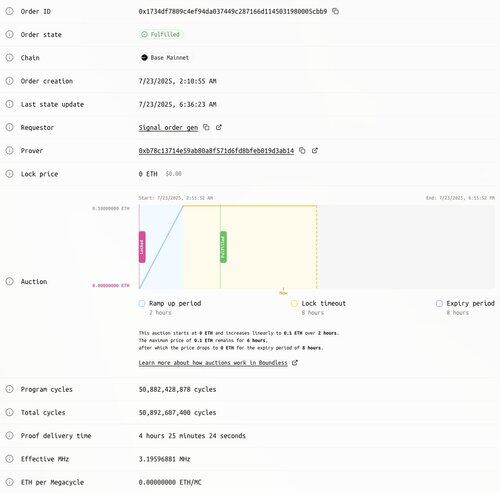Open the Prover address link
This screenshot has height=493, width=500.
tap(216, 151)
